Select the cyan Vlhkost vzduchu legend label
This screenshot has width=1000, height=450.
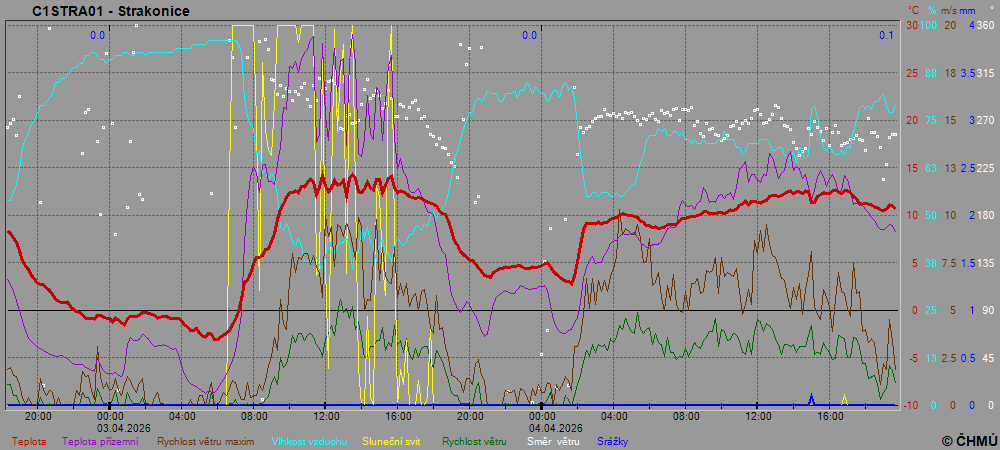(x=308, y=440)
